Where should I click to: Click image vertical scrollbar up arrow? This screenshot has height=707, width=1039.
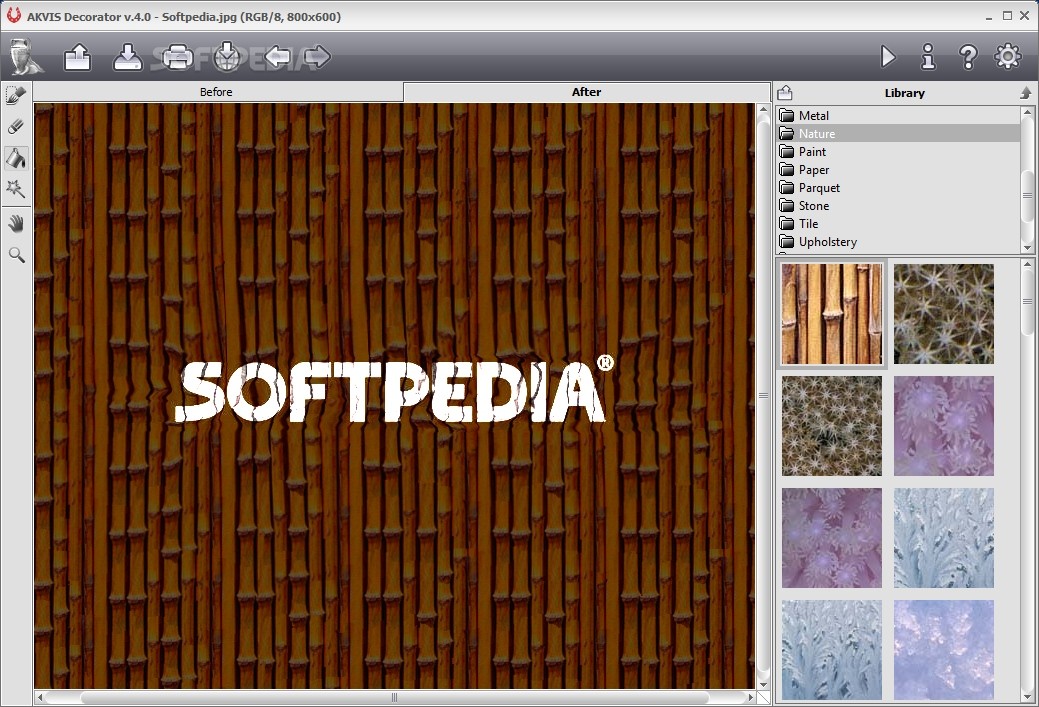tap(763, 109)
